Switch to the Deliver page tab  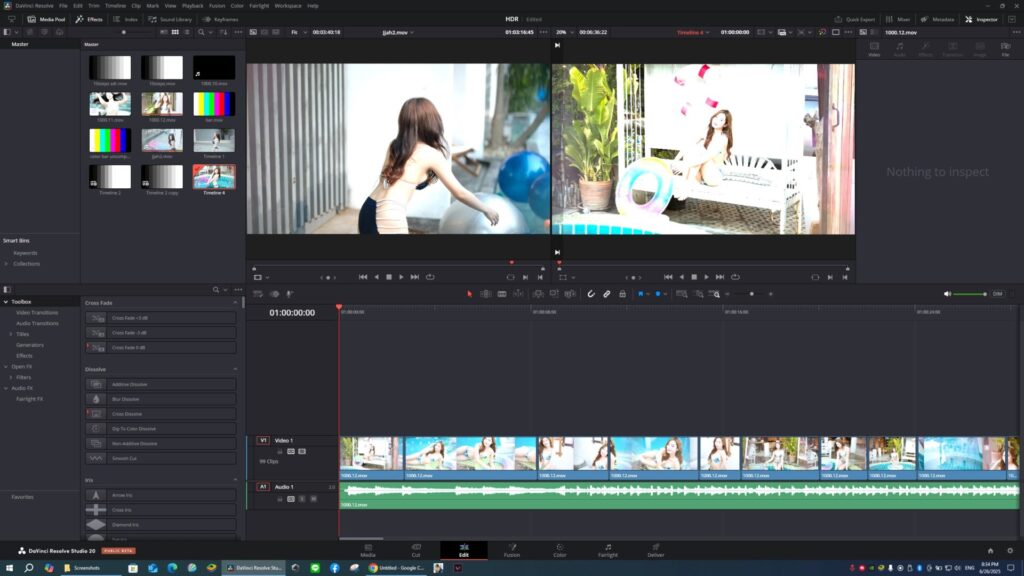click(656, 550)
